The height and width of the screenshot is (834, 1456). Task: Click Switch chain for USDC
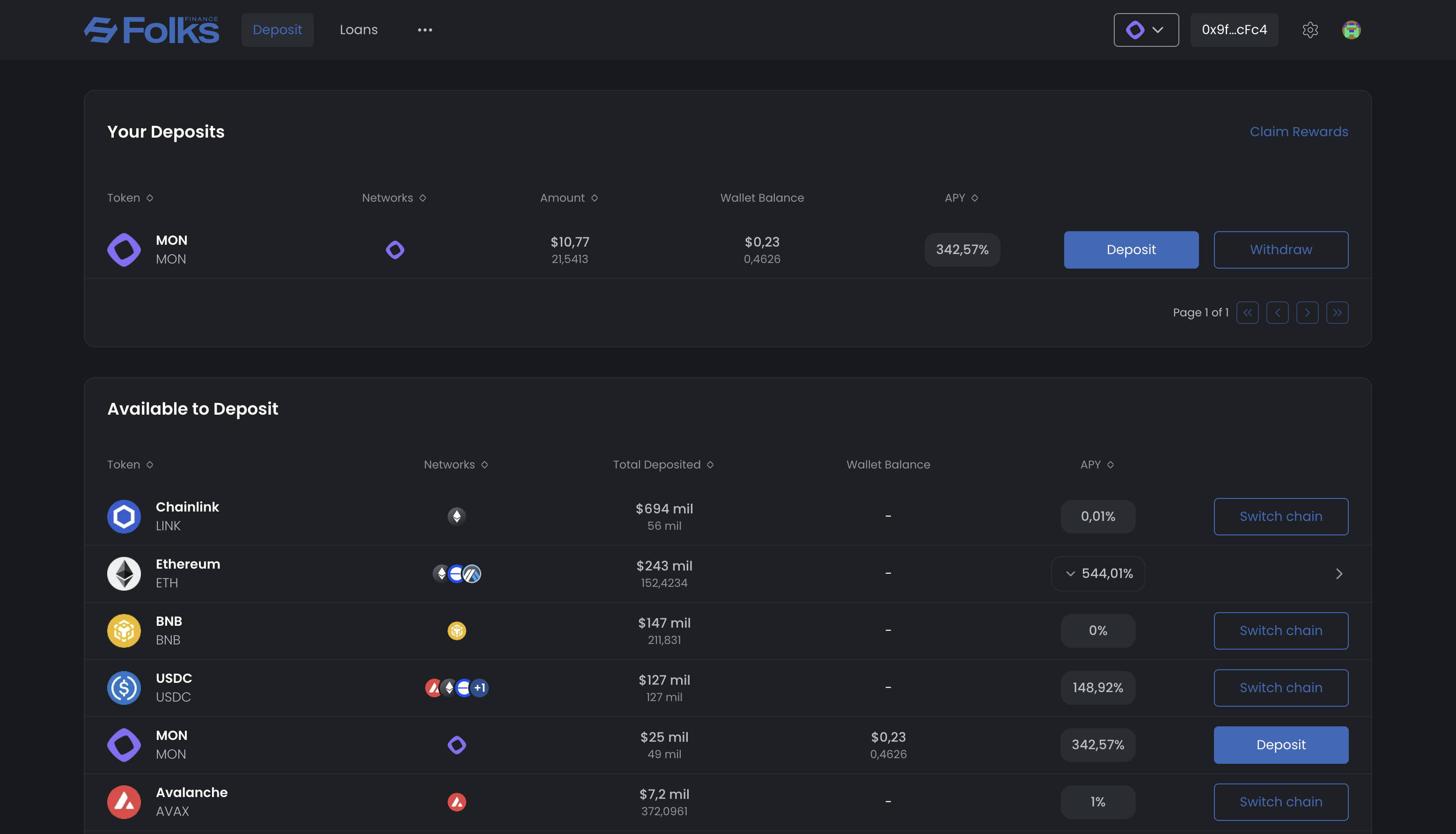click(1281, 688)
